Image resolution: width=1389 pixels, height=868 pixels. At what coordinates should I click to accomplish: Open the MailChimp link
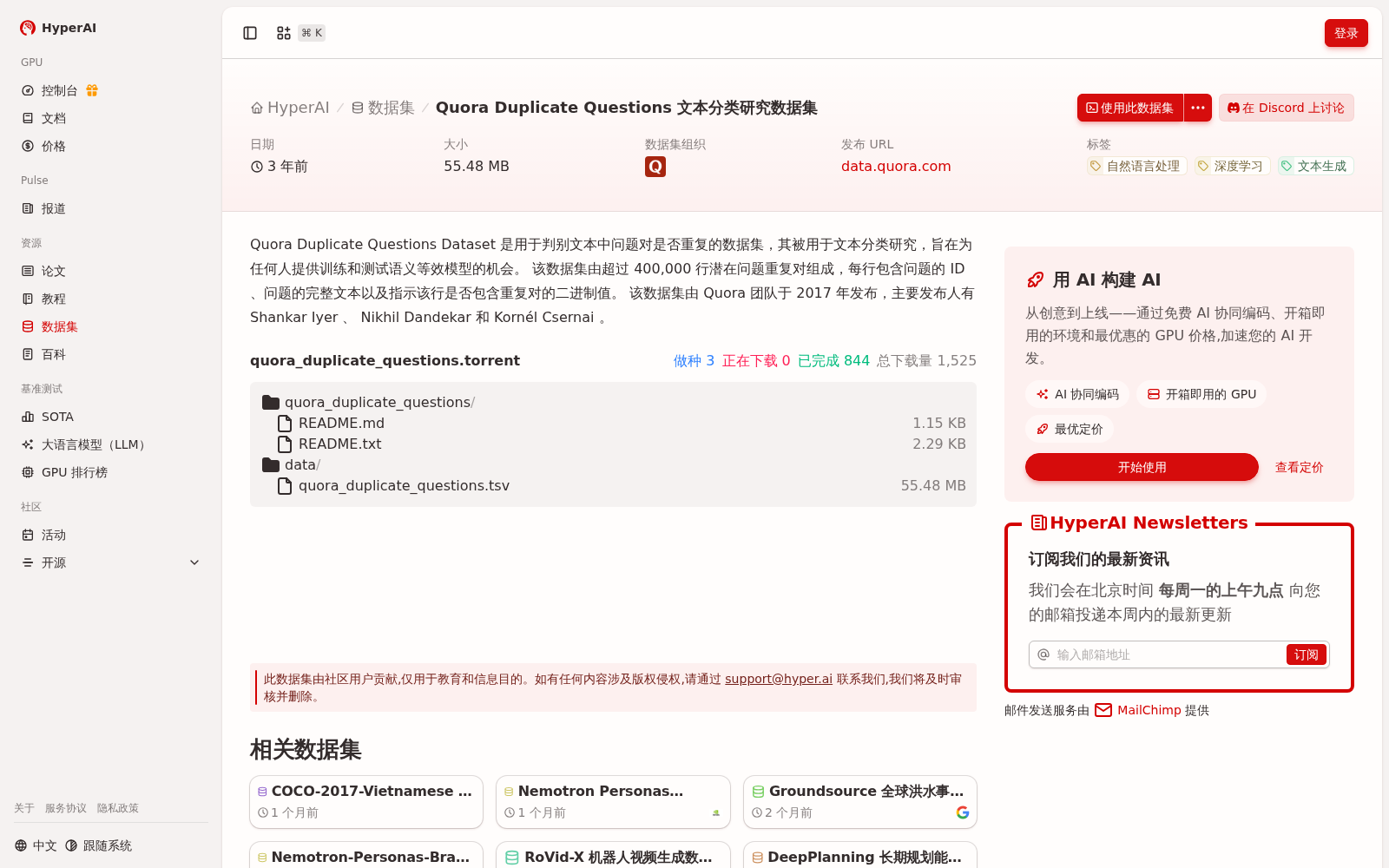1149,710
